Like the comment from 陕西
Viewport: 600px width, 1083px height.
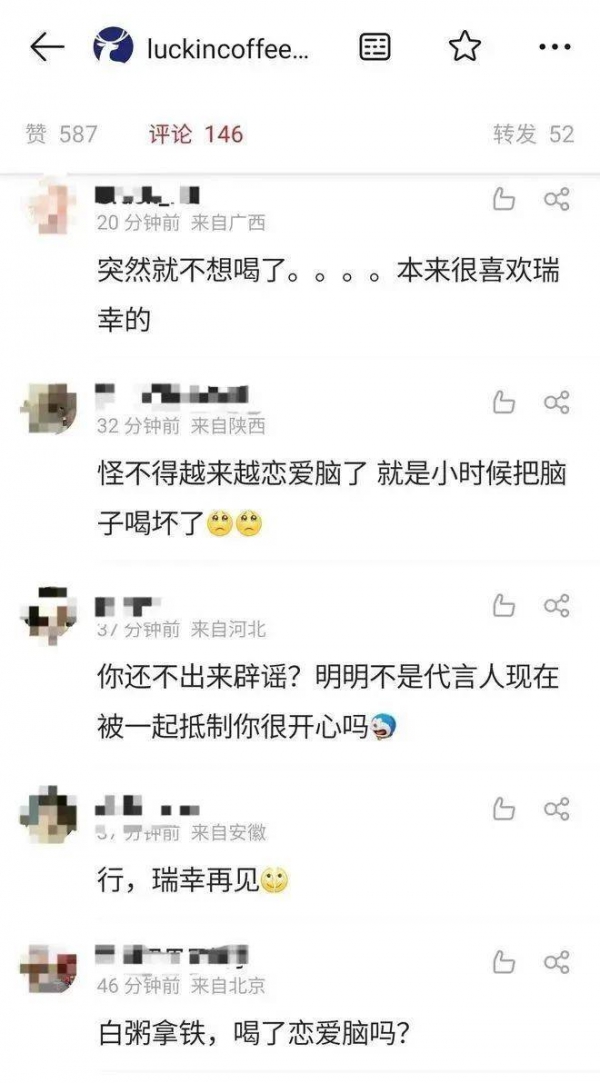[504, 402]
